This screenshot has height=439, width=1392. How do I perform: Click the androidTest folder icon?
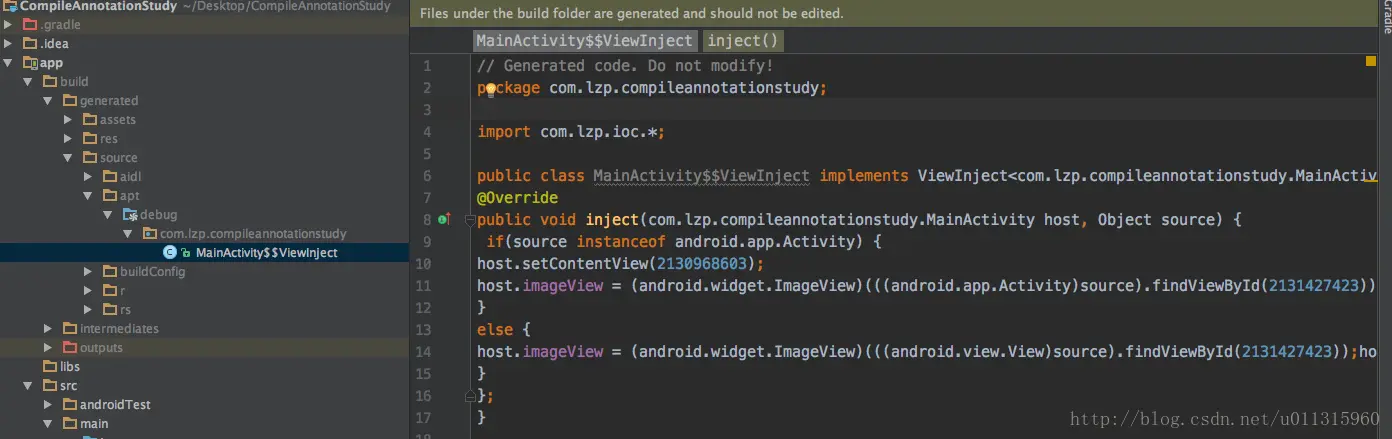69,404
